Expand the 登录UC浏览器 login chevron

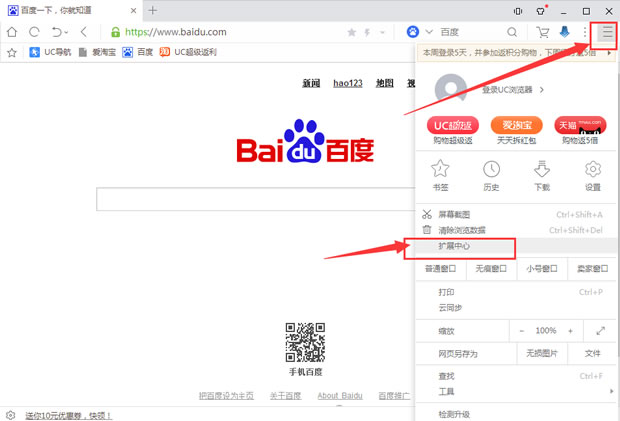[x=542, y=90]
